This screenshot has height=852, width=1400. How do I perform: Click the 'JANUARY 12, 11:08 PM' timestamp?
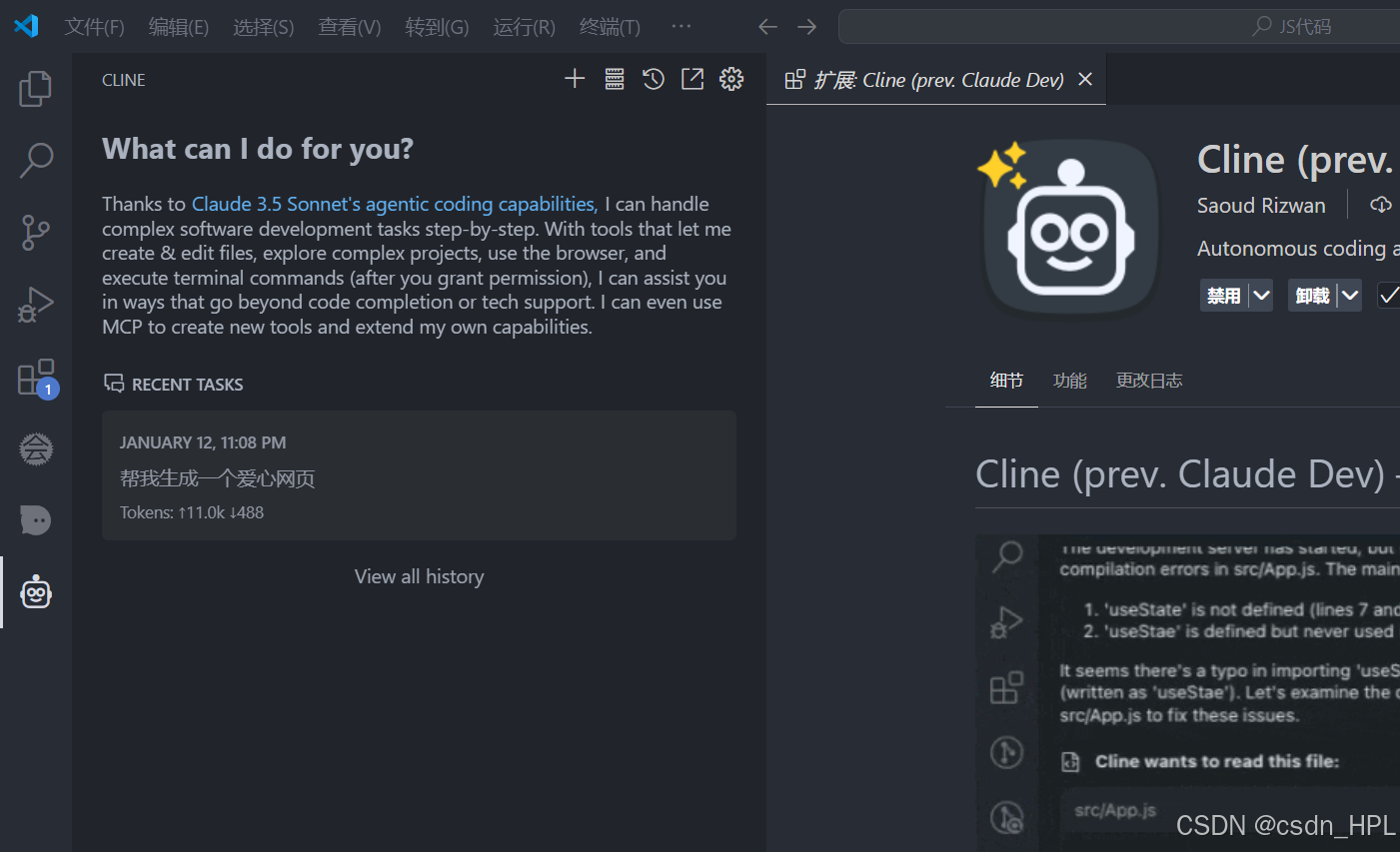pos(203,442)
